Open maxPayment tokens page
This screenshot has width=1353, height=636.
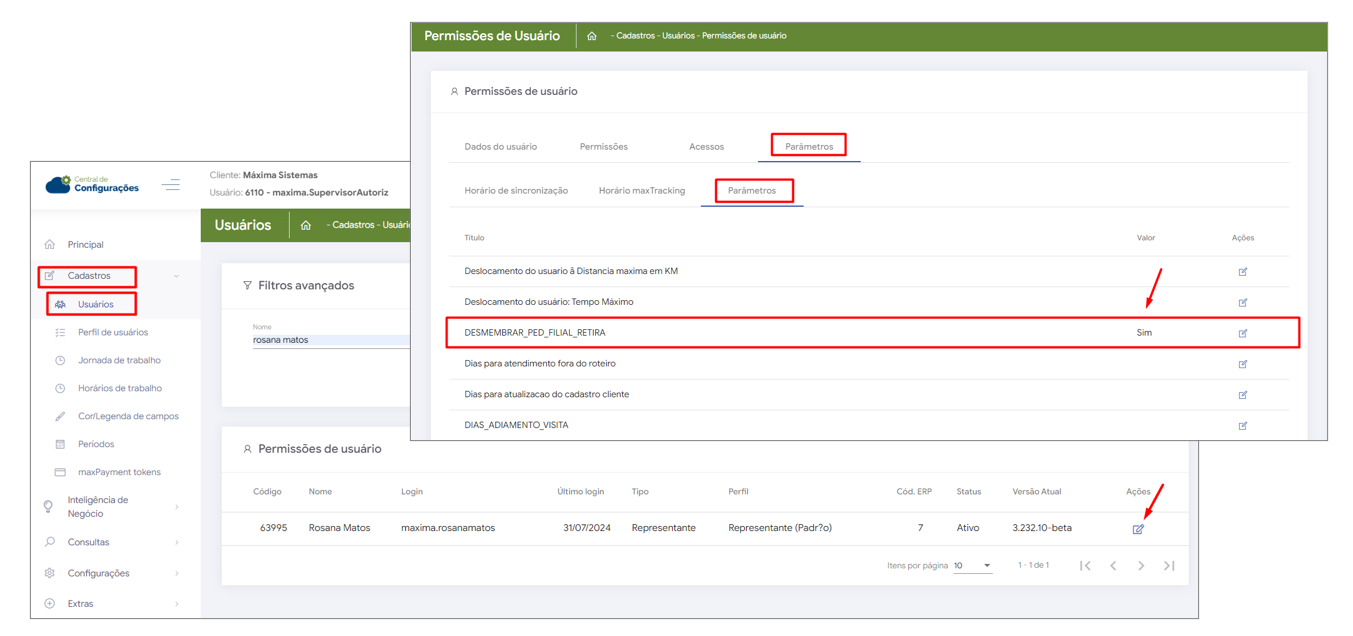[x=119, y=472]
